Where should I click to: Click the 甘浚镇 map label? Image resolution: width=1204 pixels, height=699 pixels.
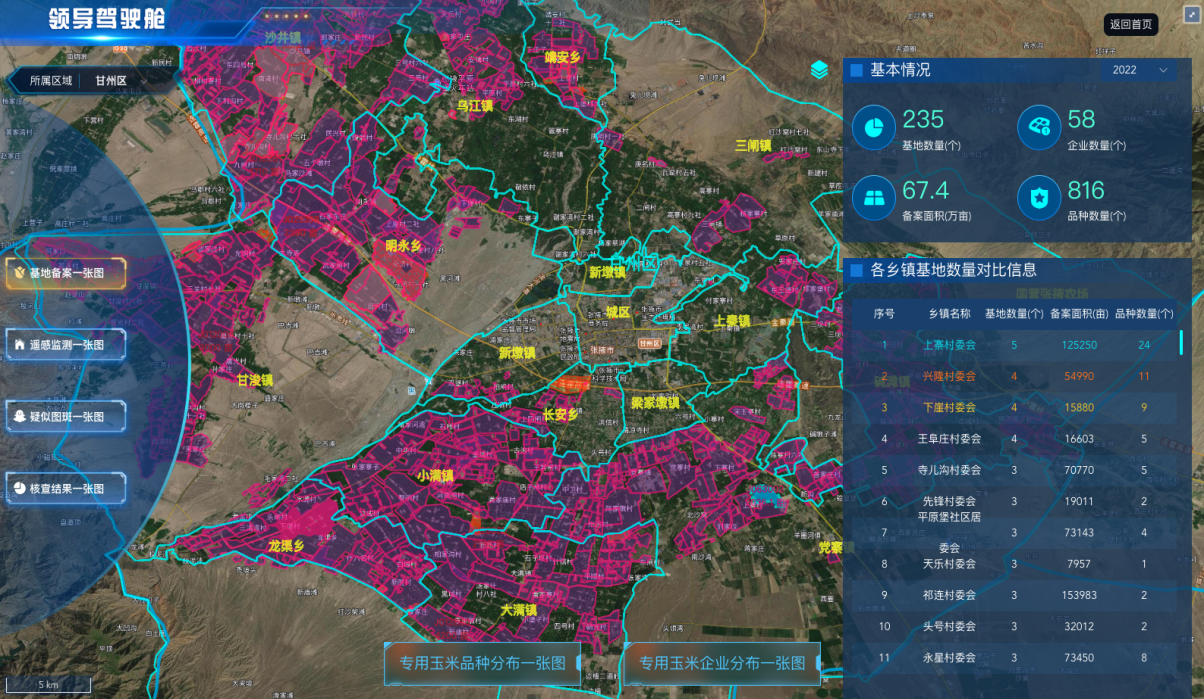coord(254,380)
